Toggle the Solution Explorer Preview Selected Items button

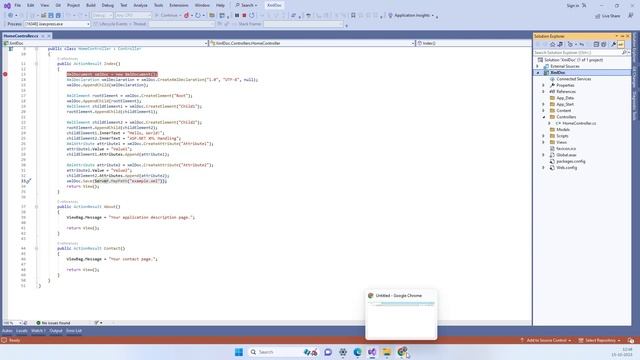click(621, 44)
